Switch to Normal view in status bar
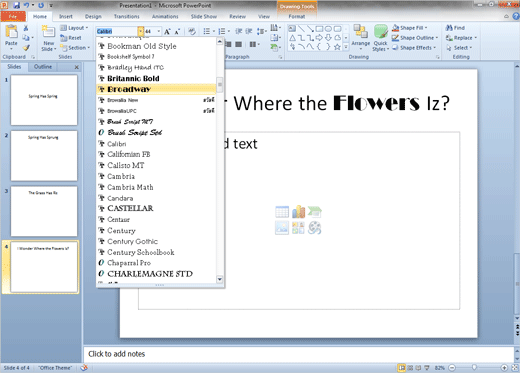520x373 pixels. coord(402,368)
